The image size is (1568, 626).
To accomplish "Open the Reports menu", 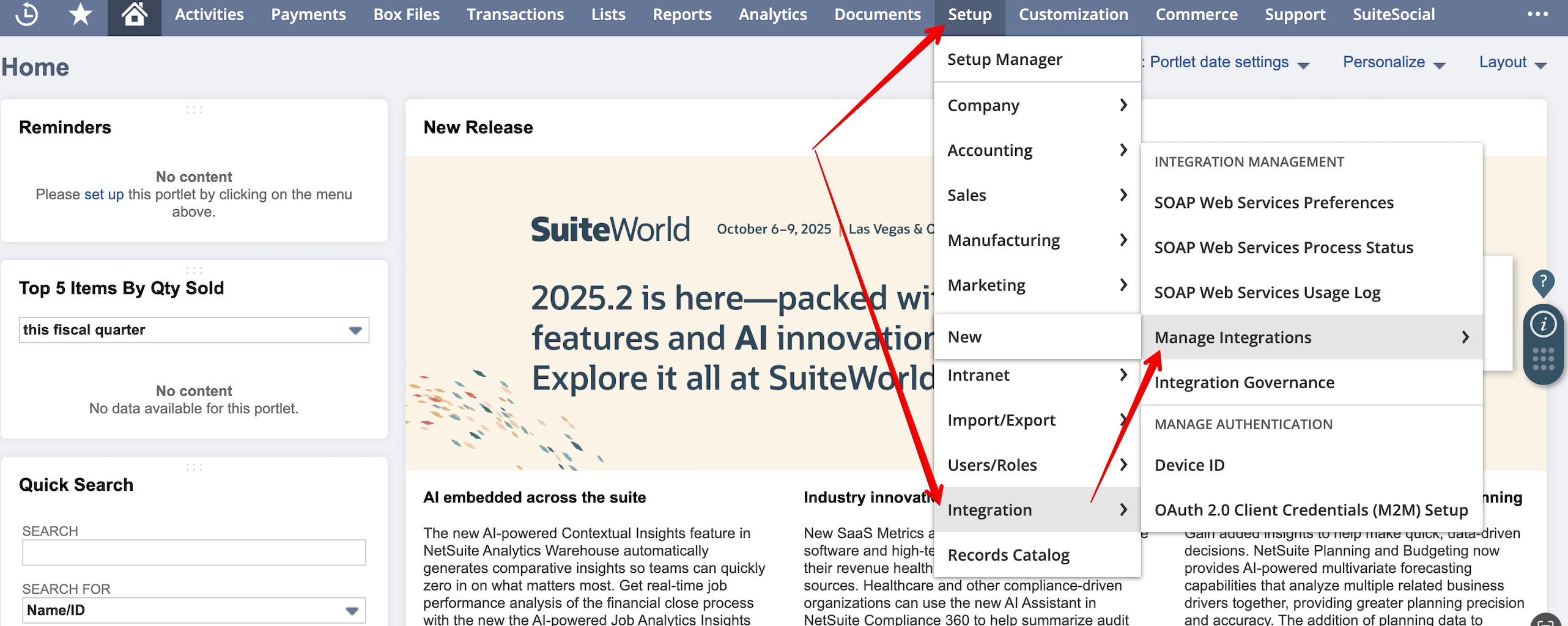I will pos(682,15).
